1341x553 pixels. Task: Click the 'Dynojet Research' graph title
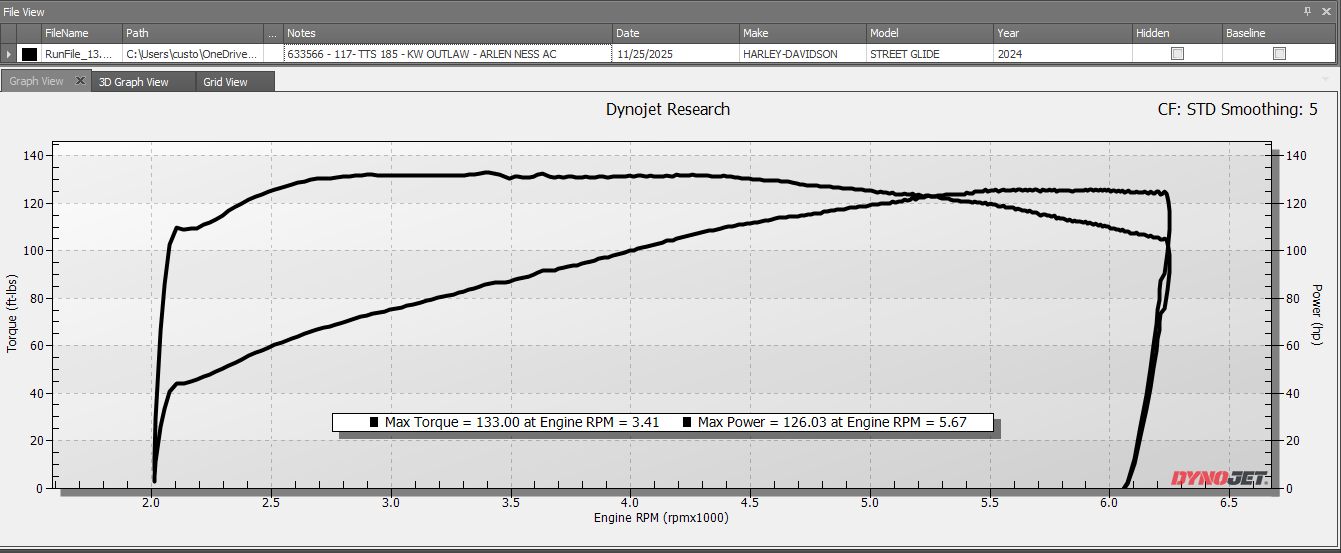668,109
